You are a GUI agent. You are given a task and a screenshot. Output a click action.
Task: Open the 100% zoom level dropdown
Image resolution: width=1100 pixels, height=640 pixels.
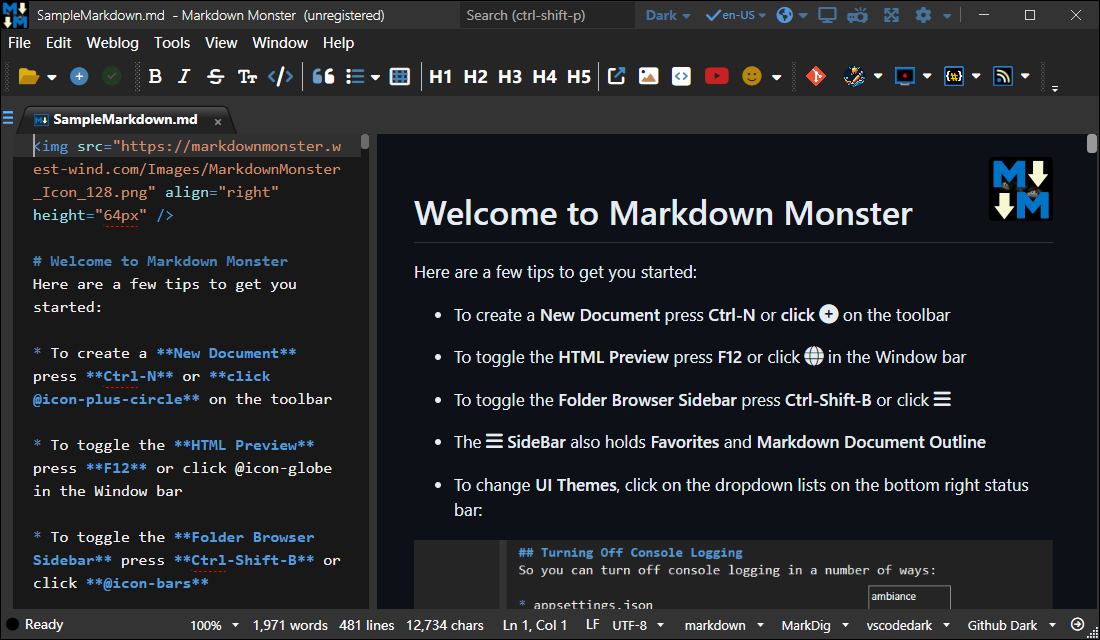click(214, 625)
